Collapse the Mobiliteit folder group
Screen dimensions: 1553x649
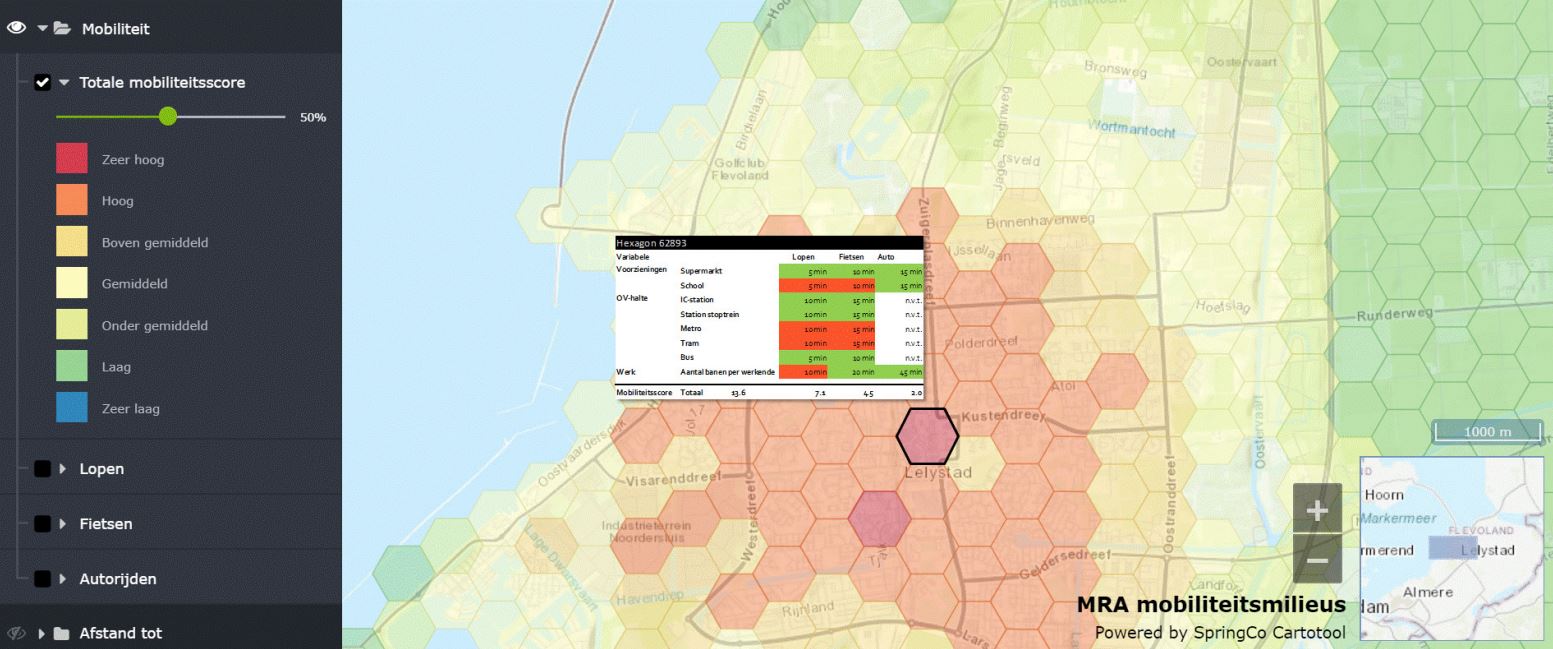point(42,28)
